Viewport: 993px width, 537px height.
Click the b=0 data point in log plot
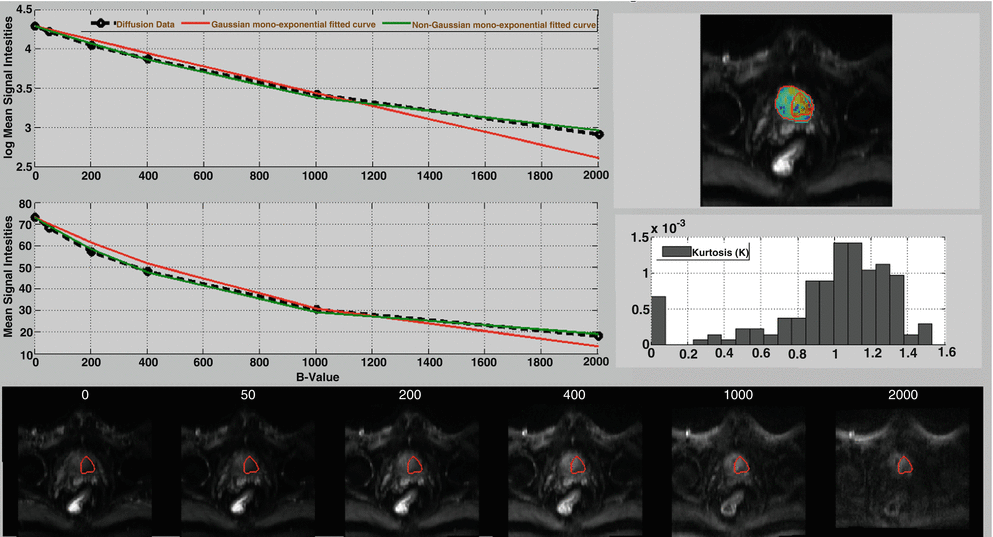tap(36, 27)
